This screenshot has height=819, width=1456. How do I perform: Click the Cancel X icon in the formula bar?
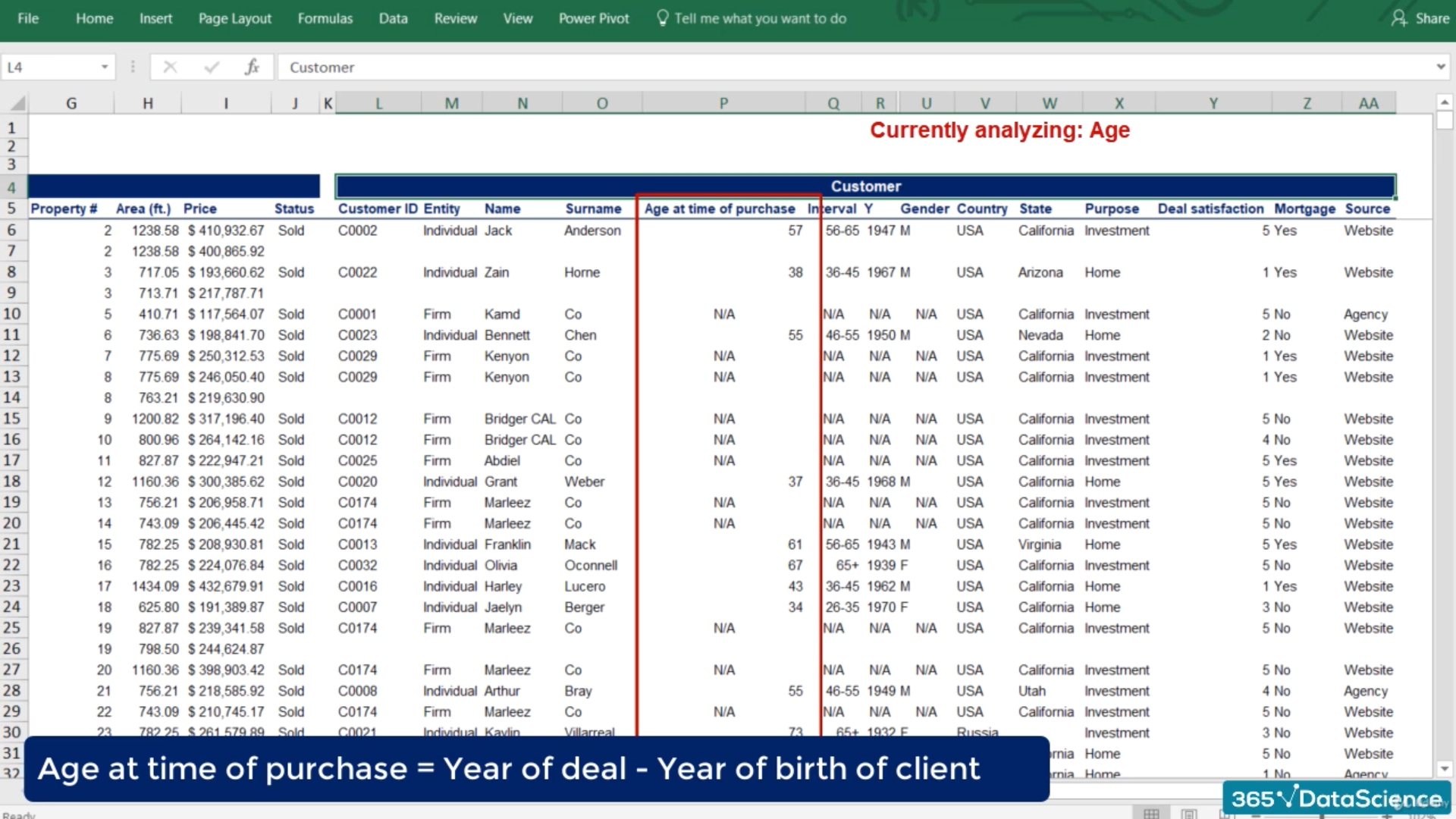coord(170,67)
